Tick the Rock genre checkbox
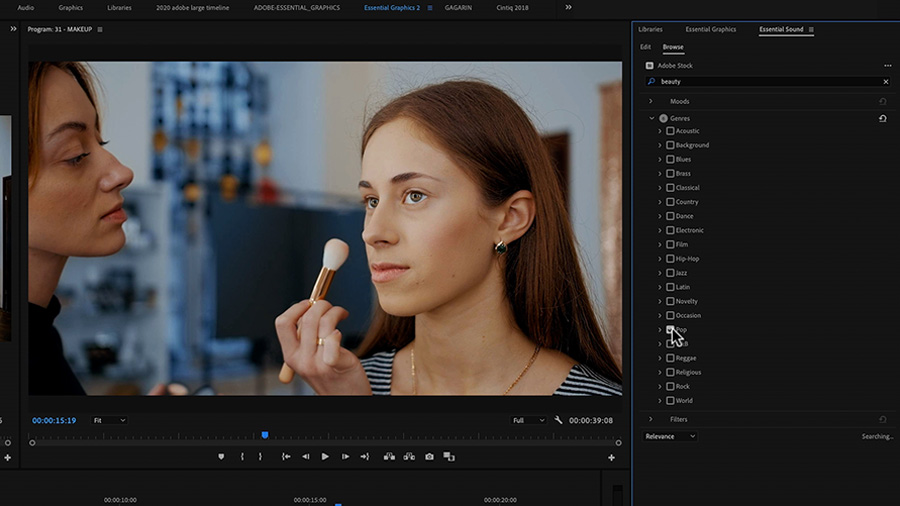The width and height of the screenshot is (900, 506). click(670, 386)
